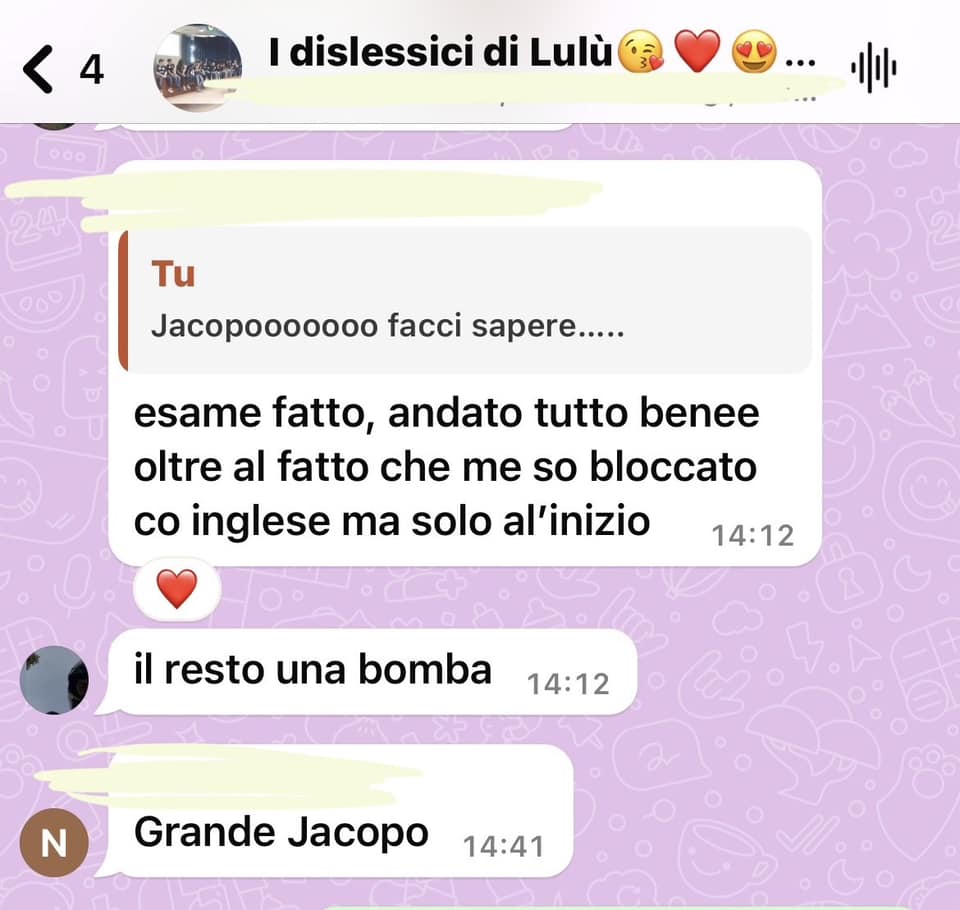Tap the Tu label in quoted reply
Viewport: 960px width, 910px height.
173,274
